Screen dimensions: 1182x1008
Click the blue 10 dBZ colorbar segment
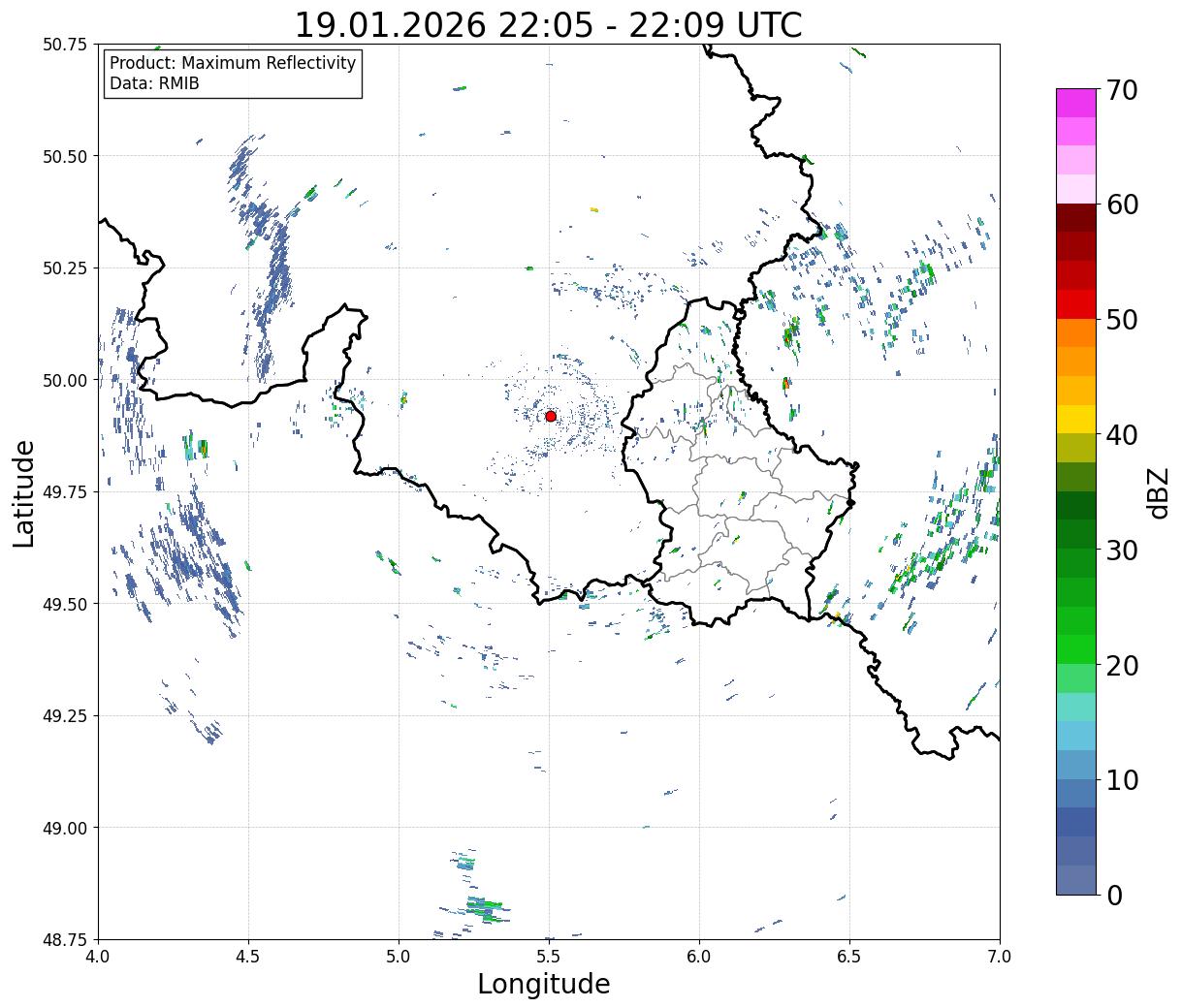click(1076, 793)
